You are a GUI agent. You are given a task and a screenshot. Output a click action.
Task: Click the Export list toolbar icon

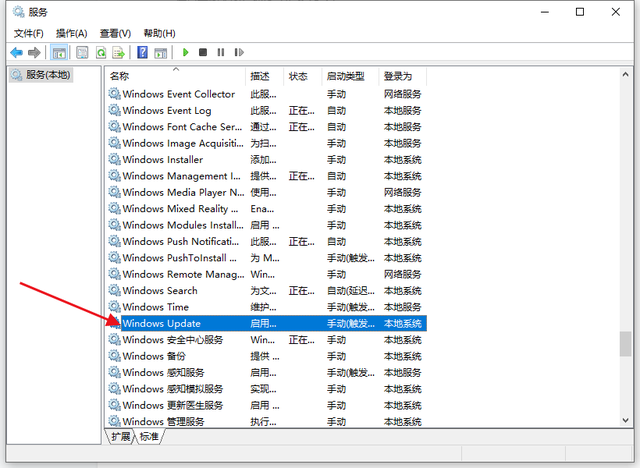coord(119,53)
